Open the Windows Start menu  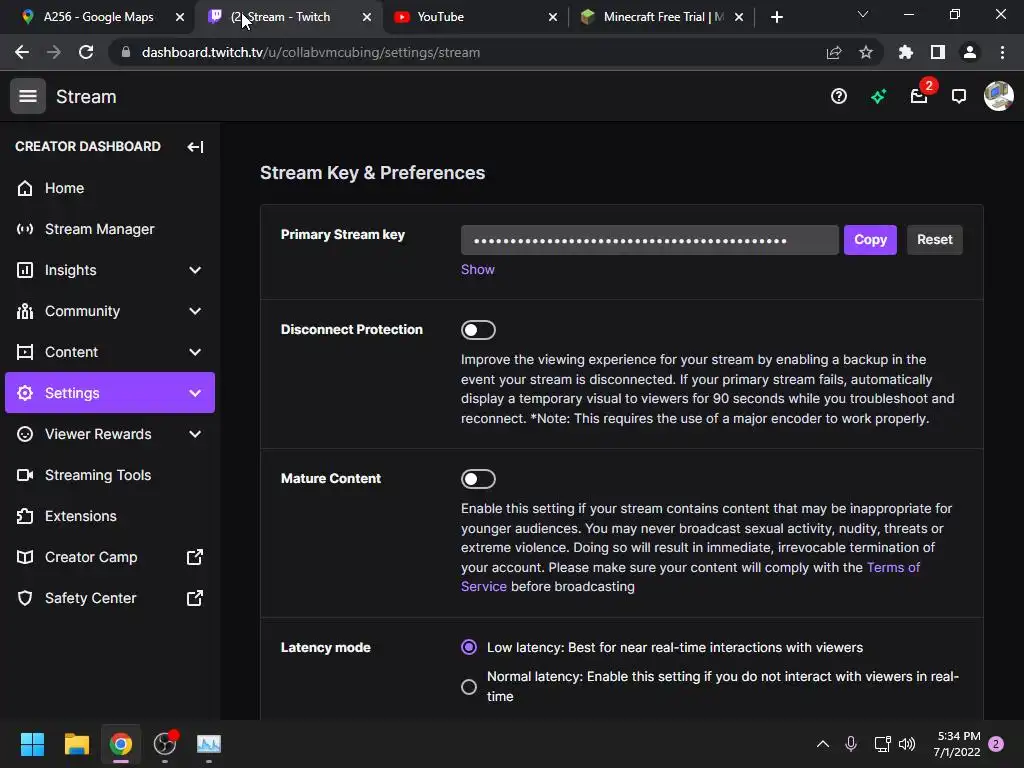click(32, 744)
